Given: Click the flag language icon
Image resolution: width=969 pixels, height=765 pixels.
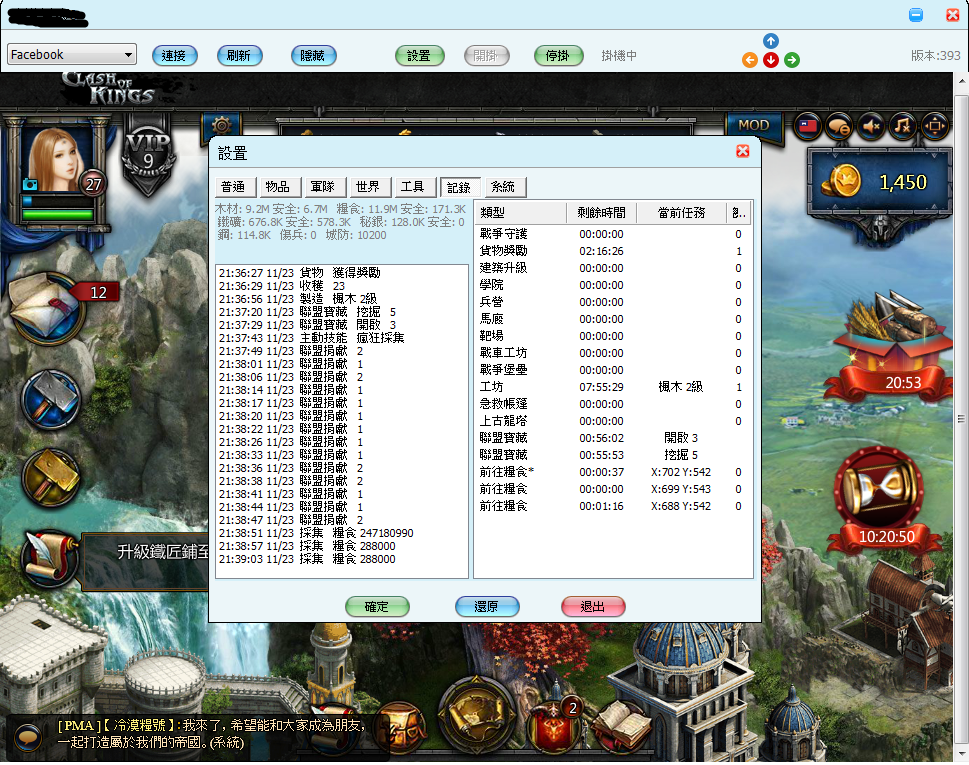Looking at the screenshot, I should click(x=808, y=127).
